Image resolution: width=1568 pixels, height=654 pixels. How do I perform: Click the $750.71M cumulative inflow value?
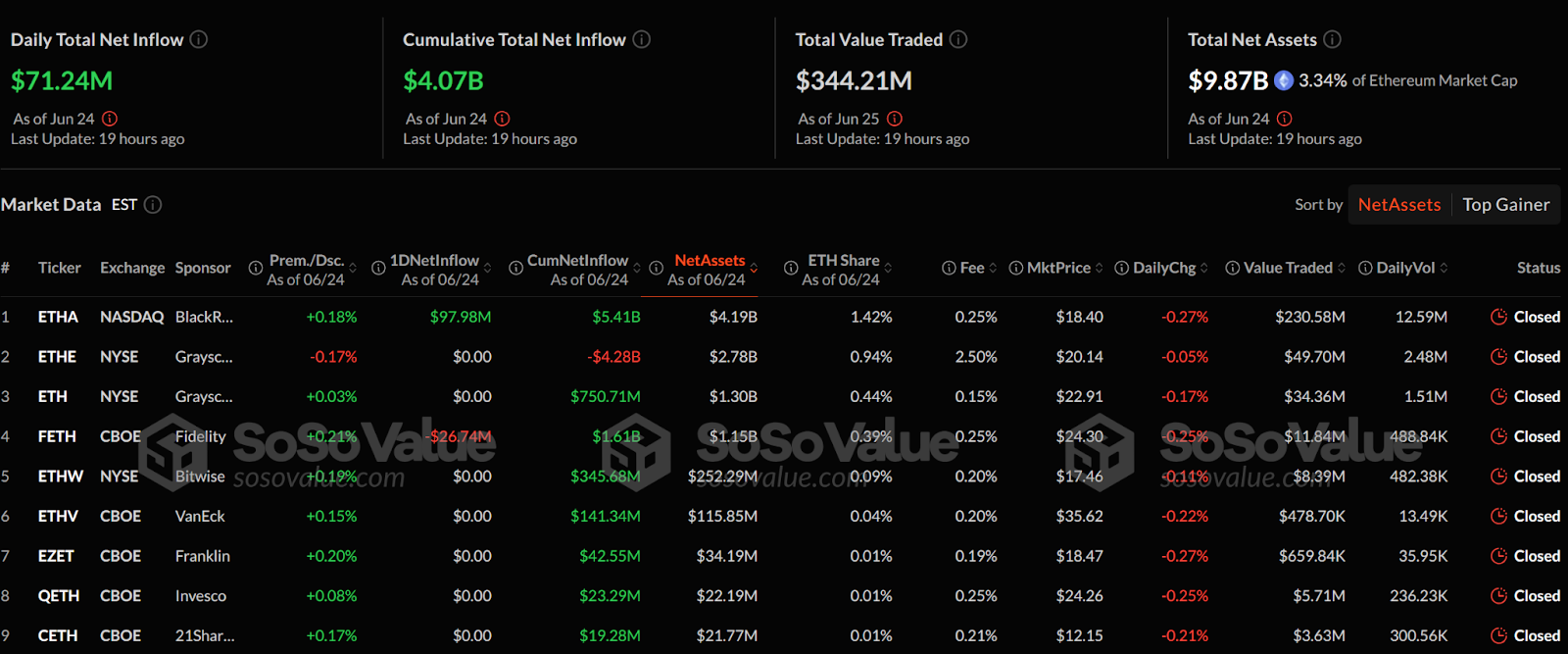pos(606,396)
